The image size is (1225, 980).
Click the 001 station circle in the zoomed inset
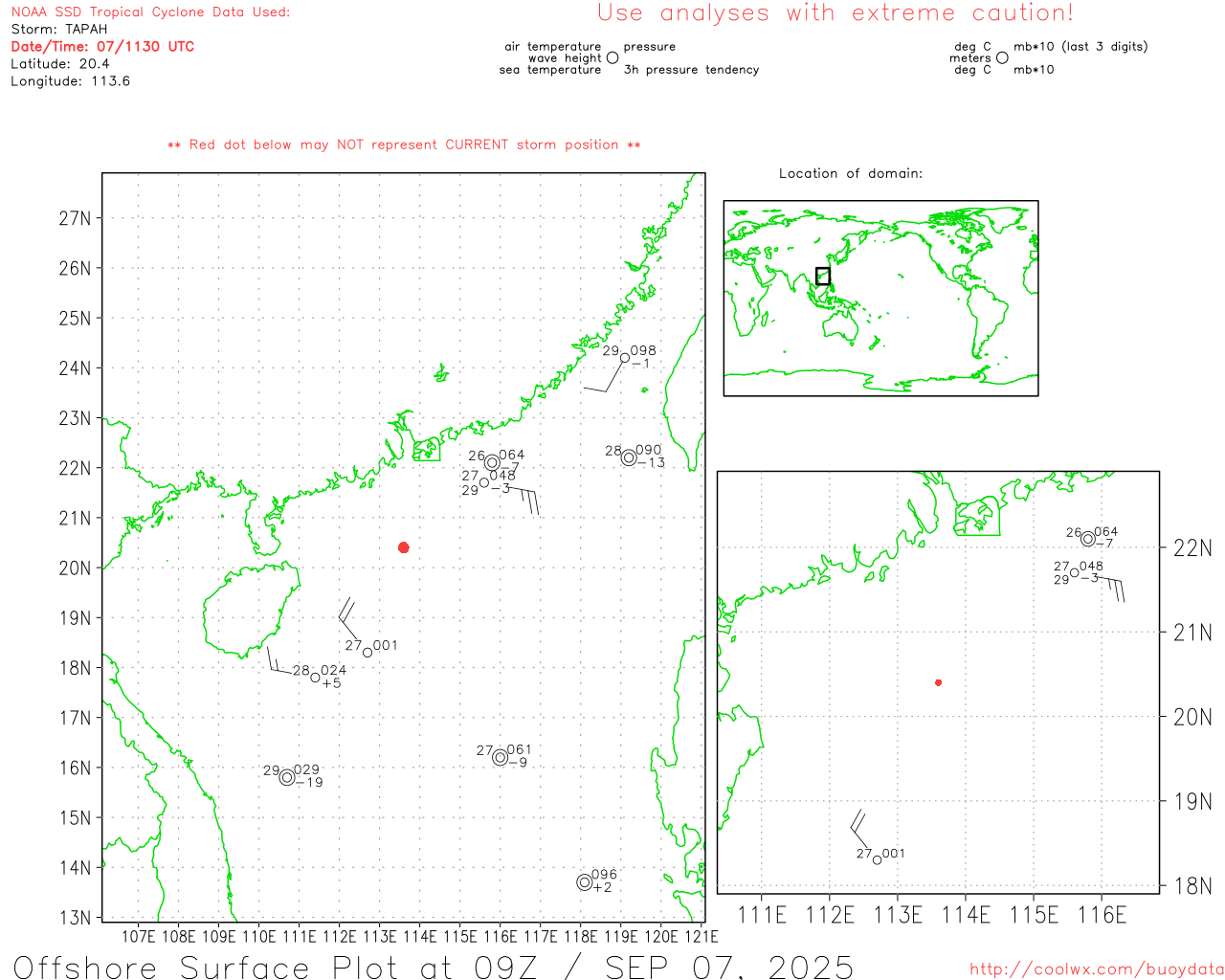(877, 860)
